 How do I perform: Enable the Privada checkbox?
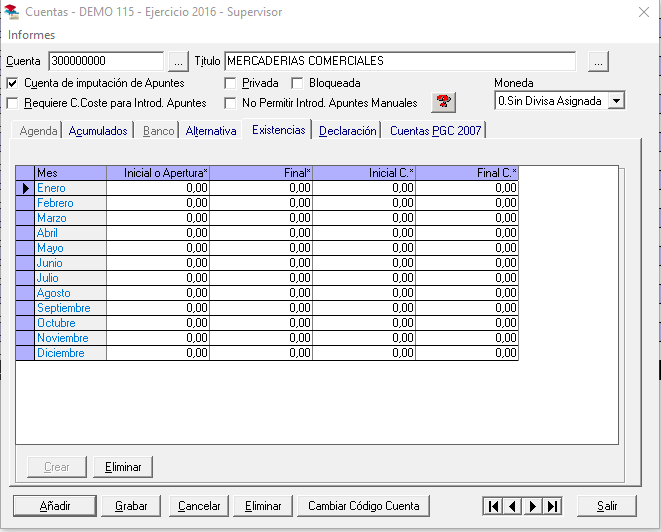[x=231, y=83]
